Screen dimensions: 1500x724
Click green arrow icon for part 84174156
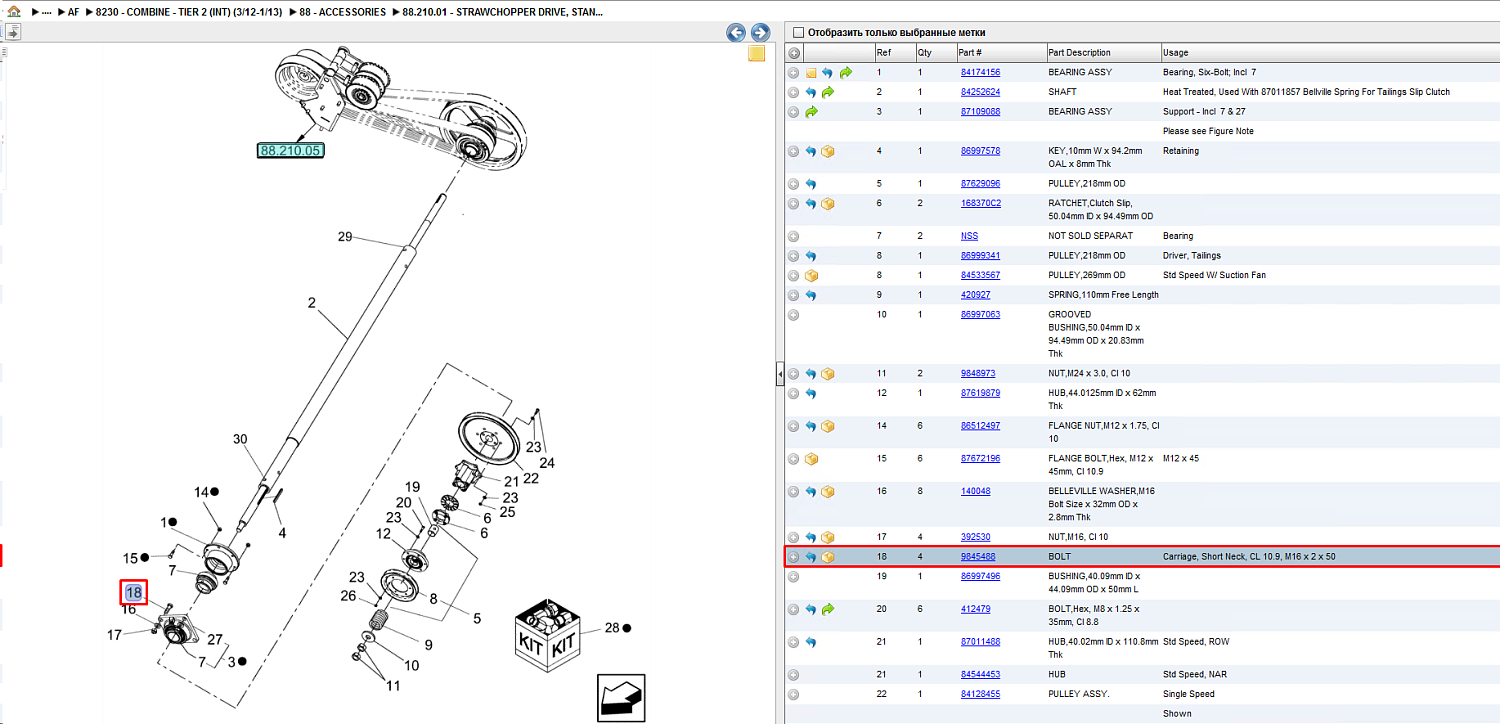click(x=845, y=73)
